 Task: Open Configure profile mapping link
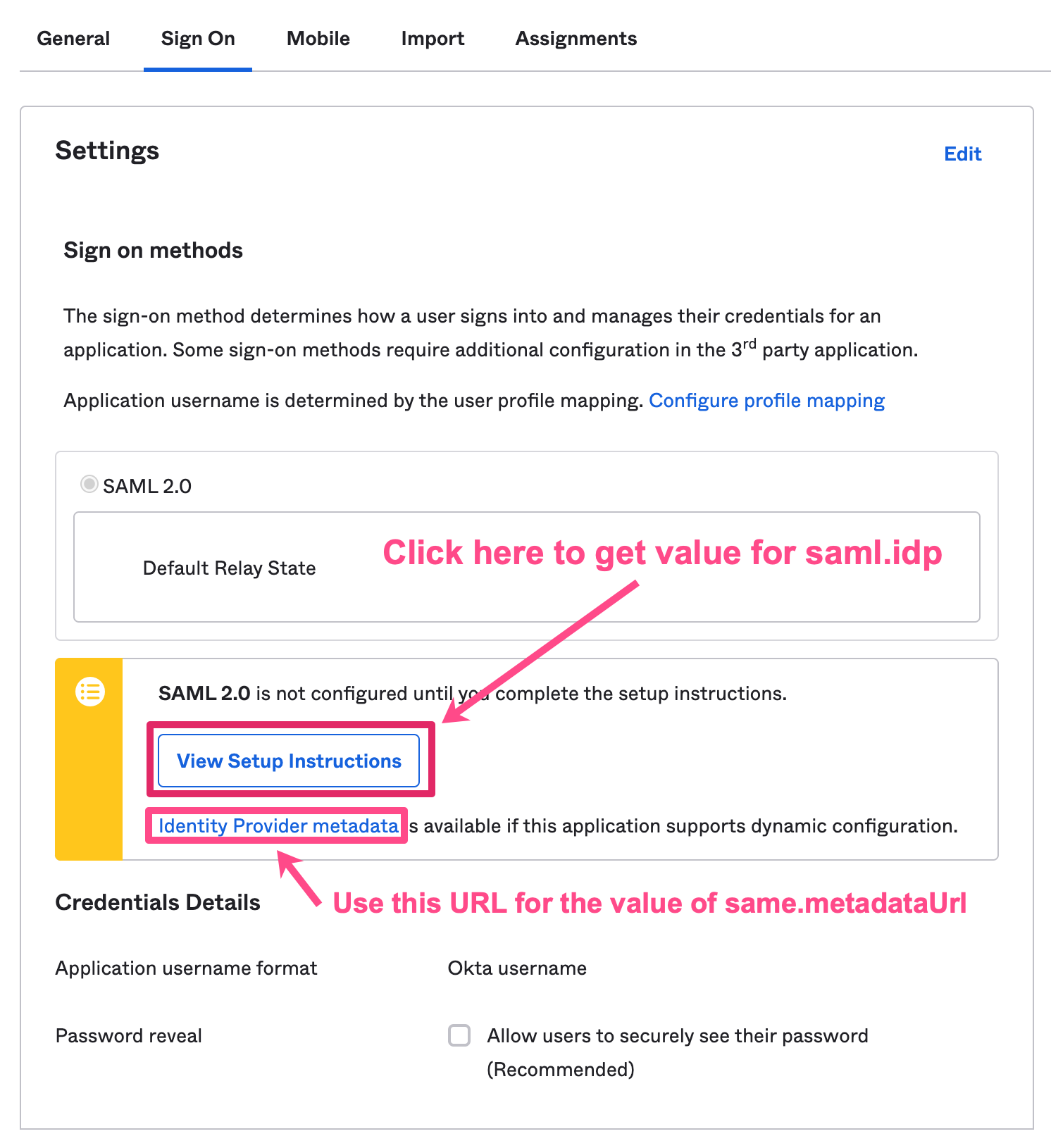click(766, 401)
